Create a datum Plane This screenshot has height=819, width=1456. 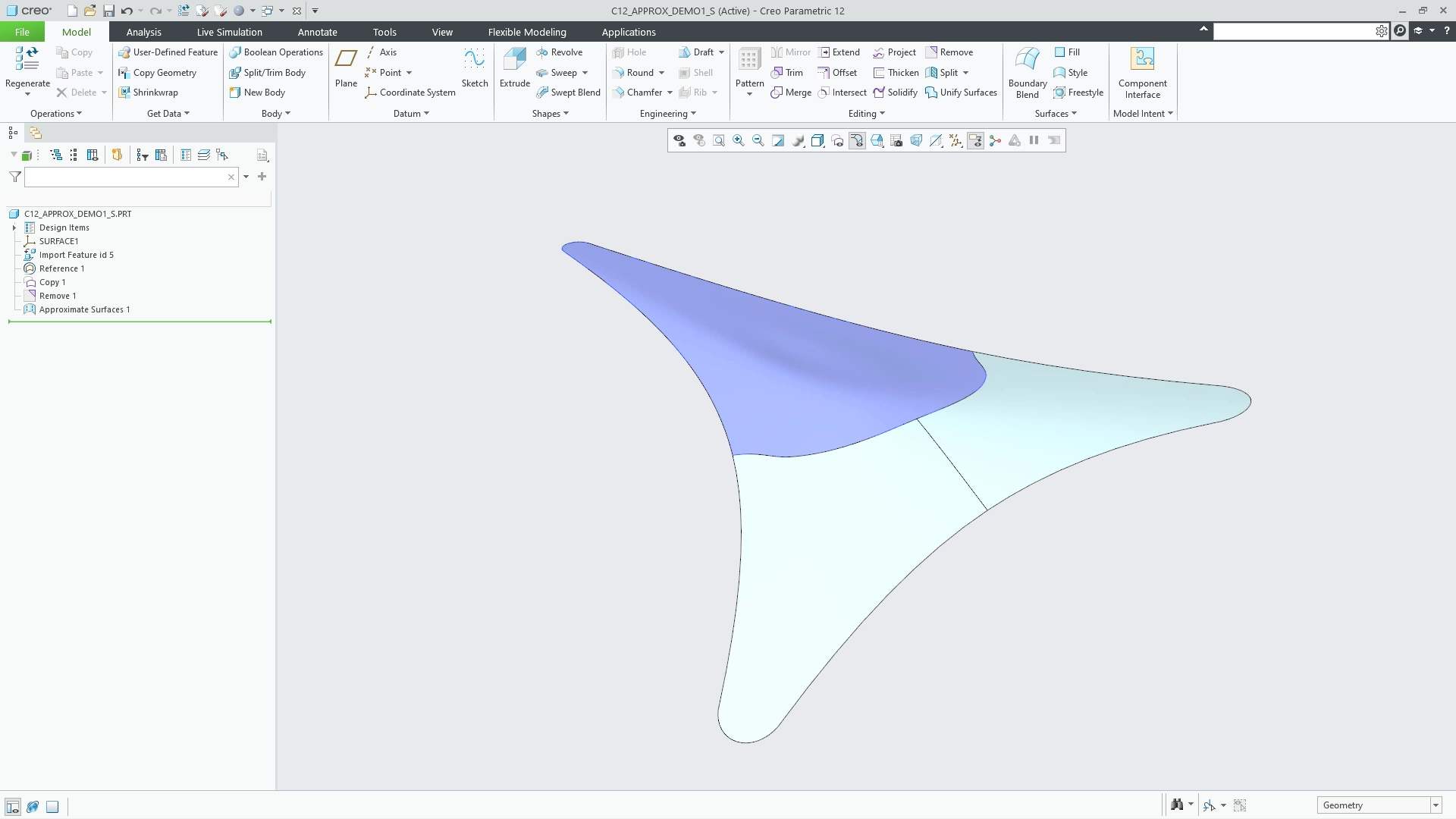coord(346,67)
